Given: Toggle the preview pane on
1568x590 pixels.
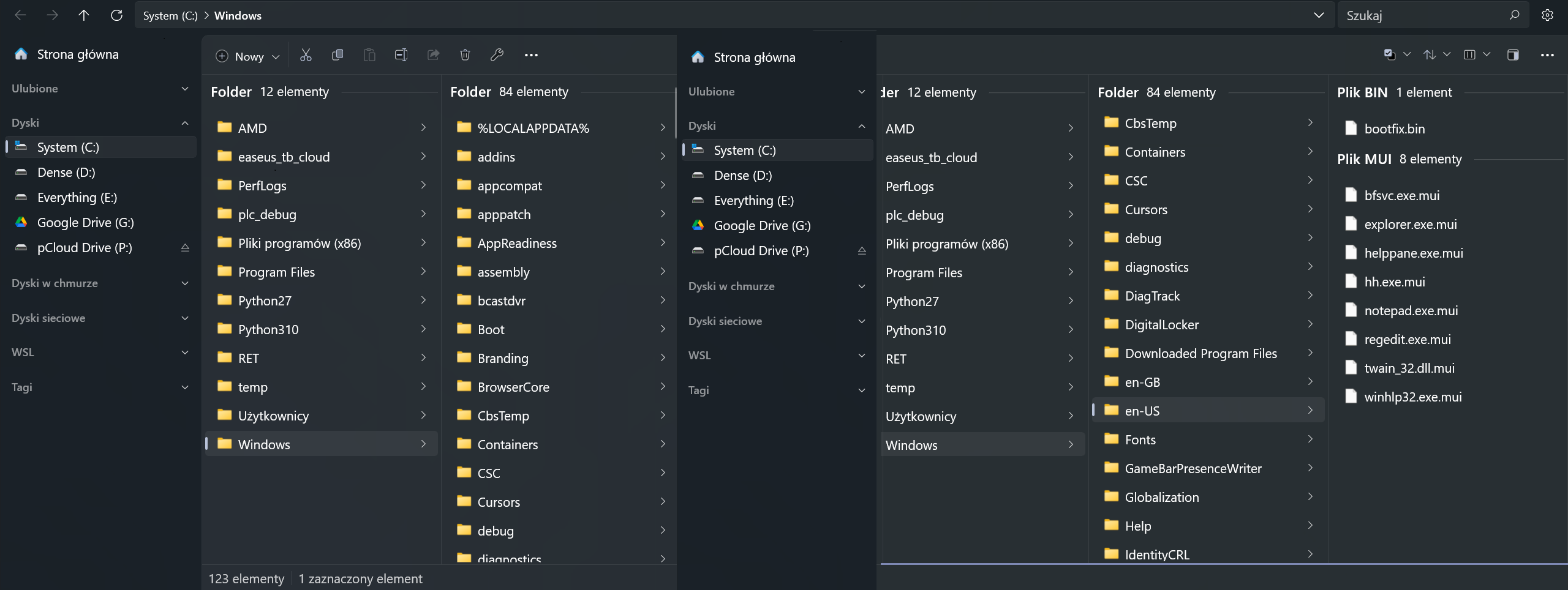Looking at the screenshot, I should pyautogui.click(x=1513, y=54).
